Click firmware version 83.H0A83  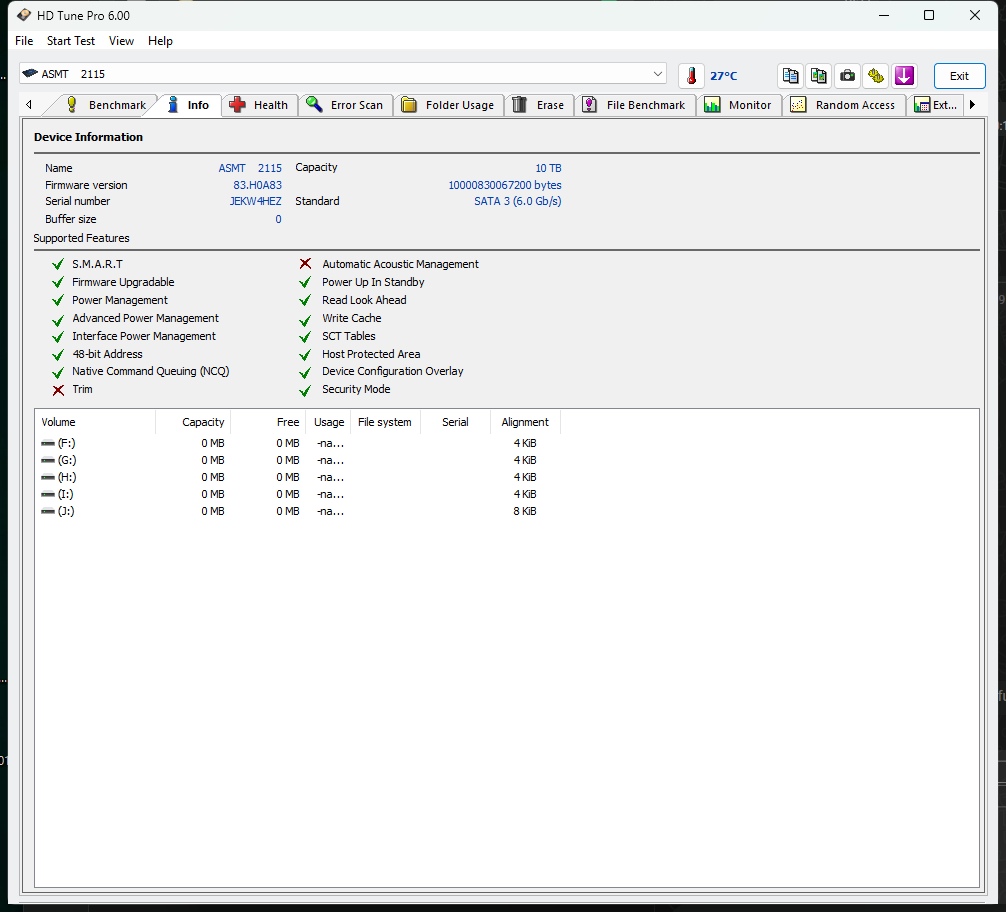coord(257,185)
